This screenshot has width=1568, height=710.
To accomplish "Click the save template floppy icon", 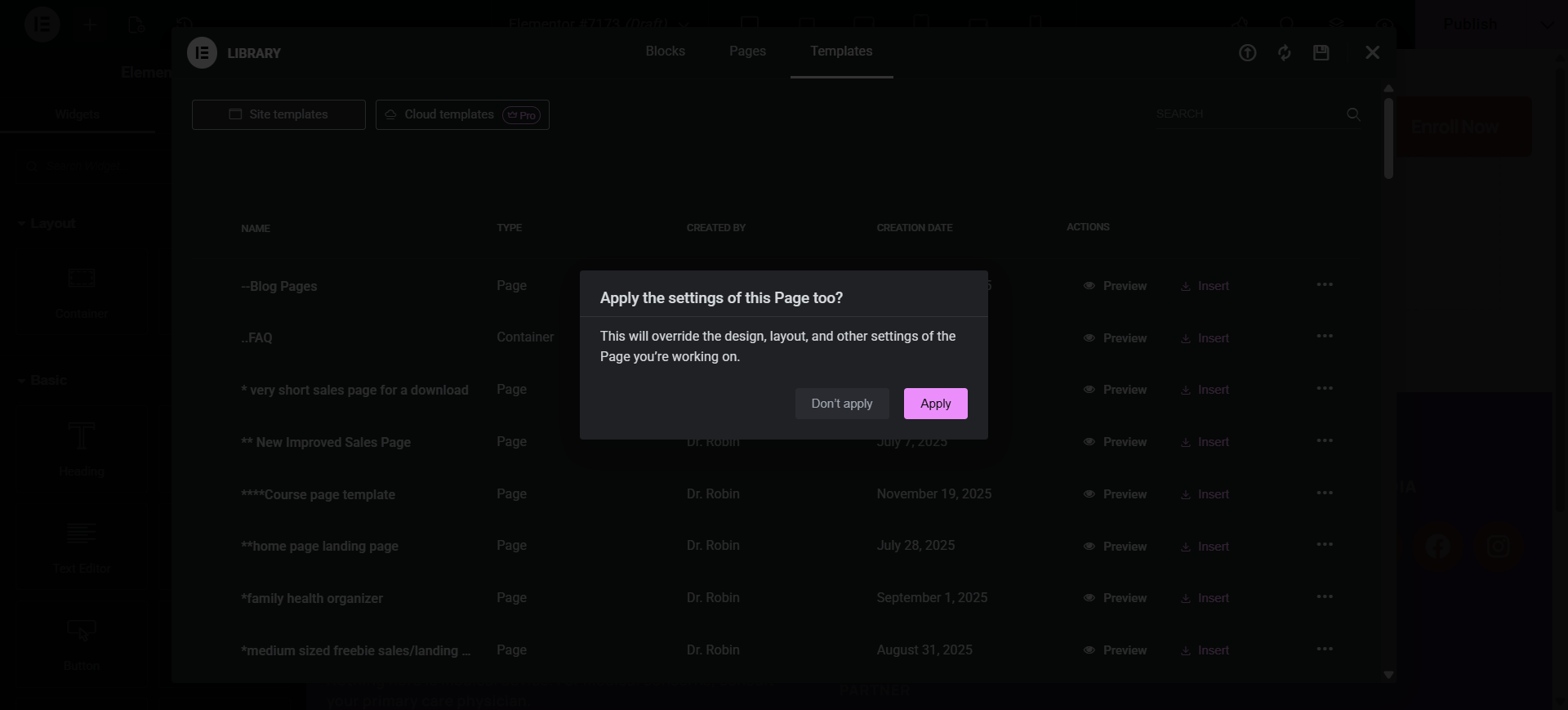I will 1321,53.
